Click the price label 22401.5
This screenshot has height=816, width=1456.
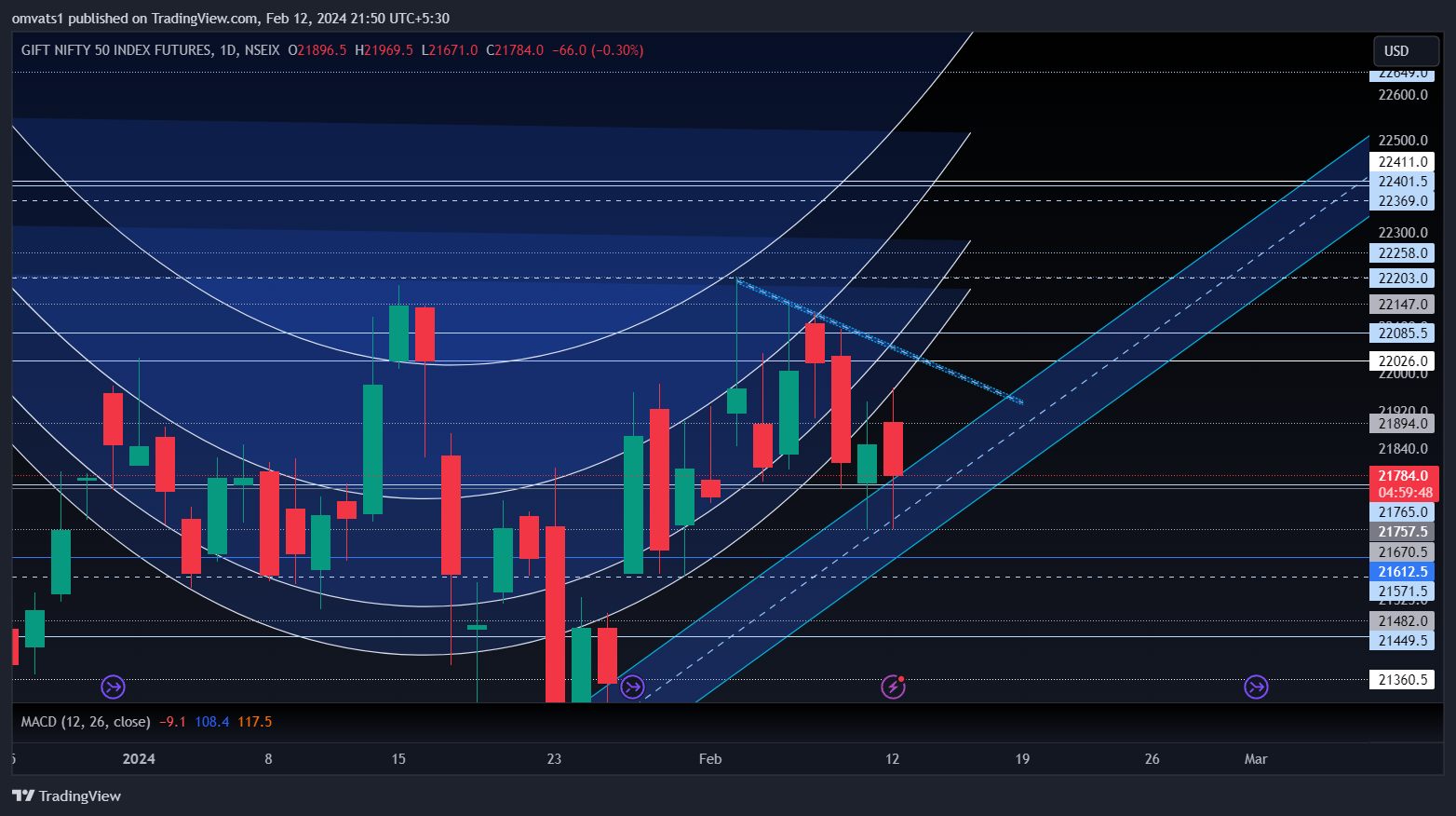click(x=1402, y=182)
